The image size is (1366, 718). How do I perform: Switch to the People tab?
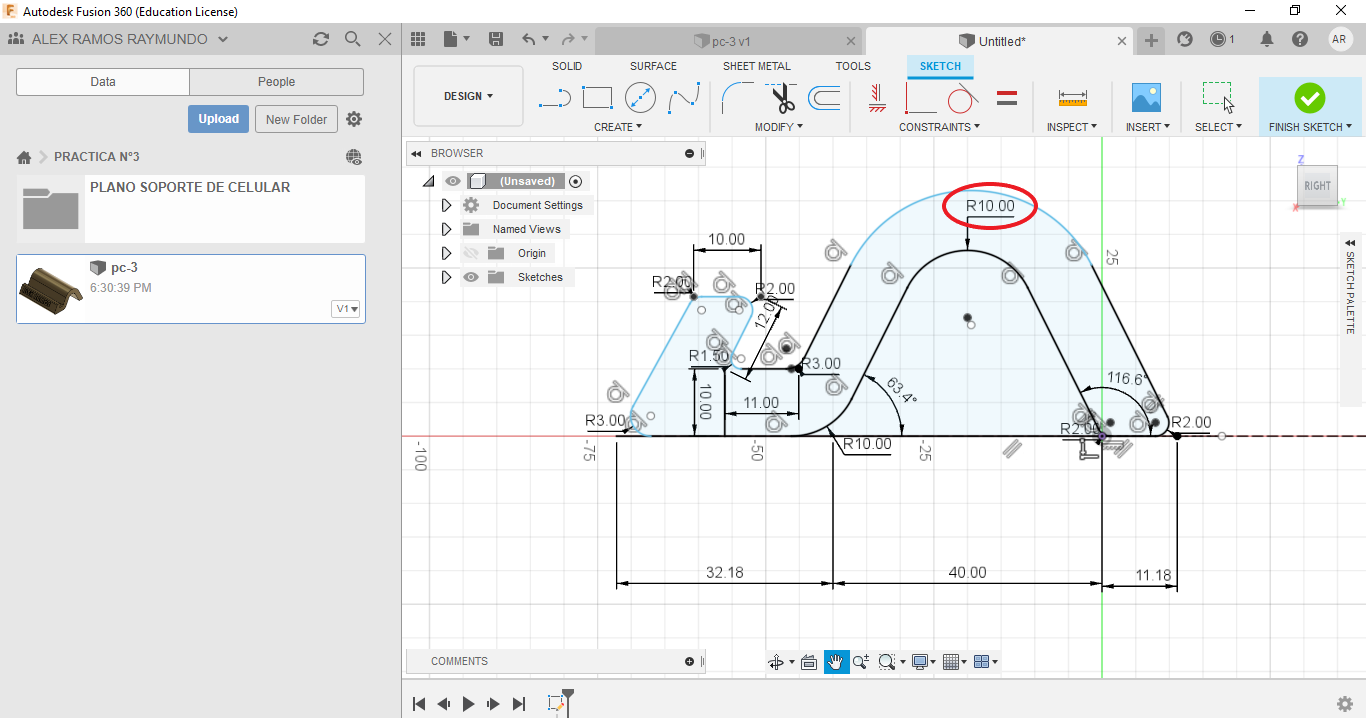(276, 82)
